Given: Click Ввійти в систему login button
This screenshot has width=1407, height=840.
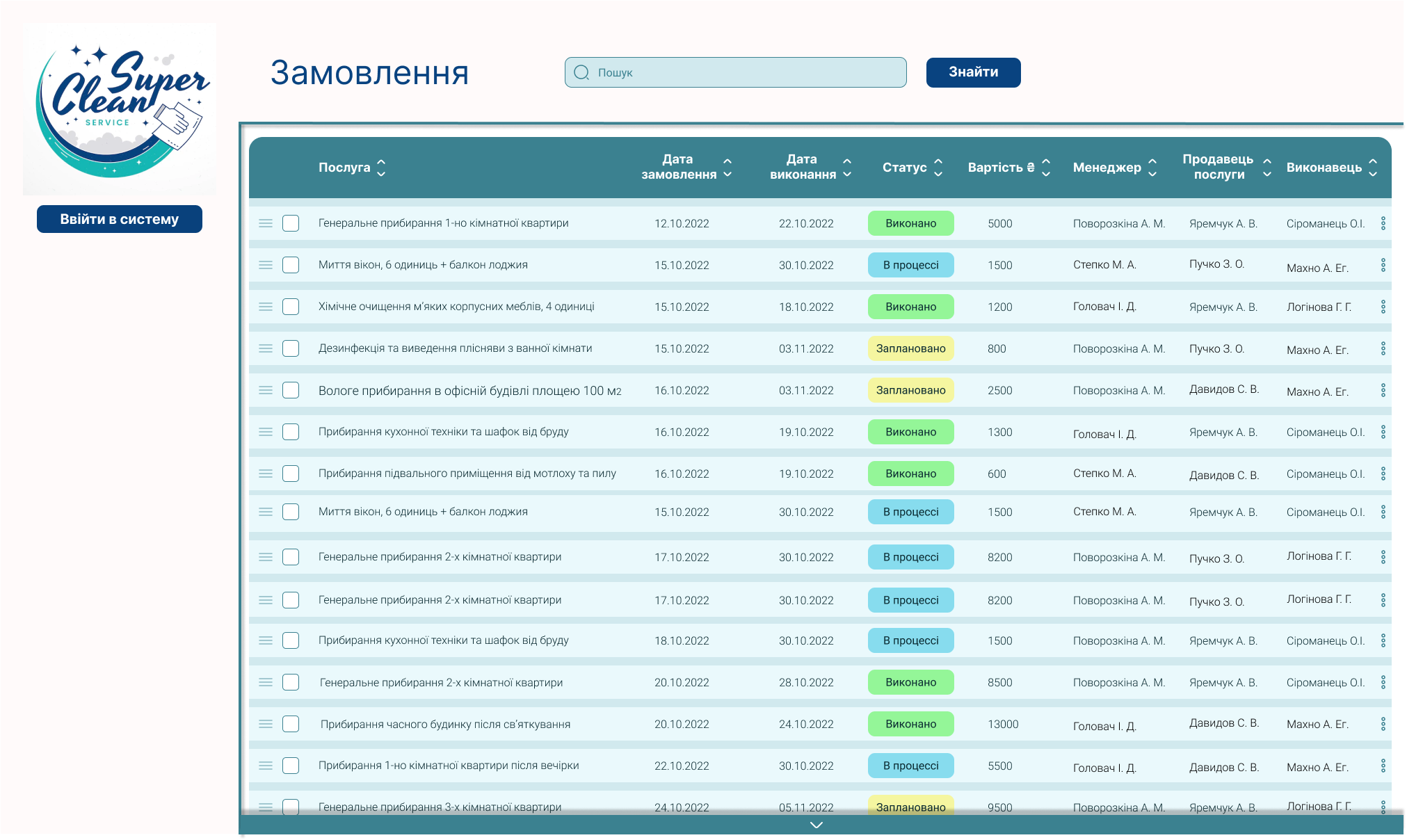Looking at the screenshot, I should tap(120, 219).
